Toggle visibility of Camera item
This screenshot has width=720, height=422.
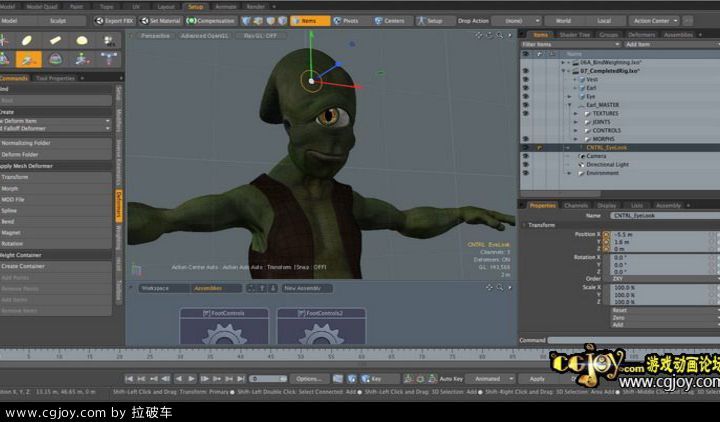[x=526, y=156]
